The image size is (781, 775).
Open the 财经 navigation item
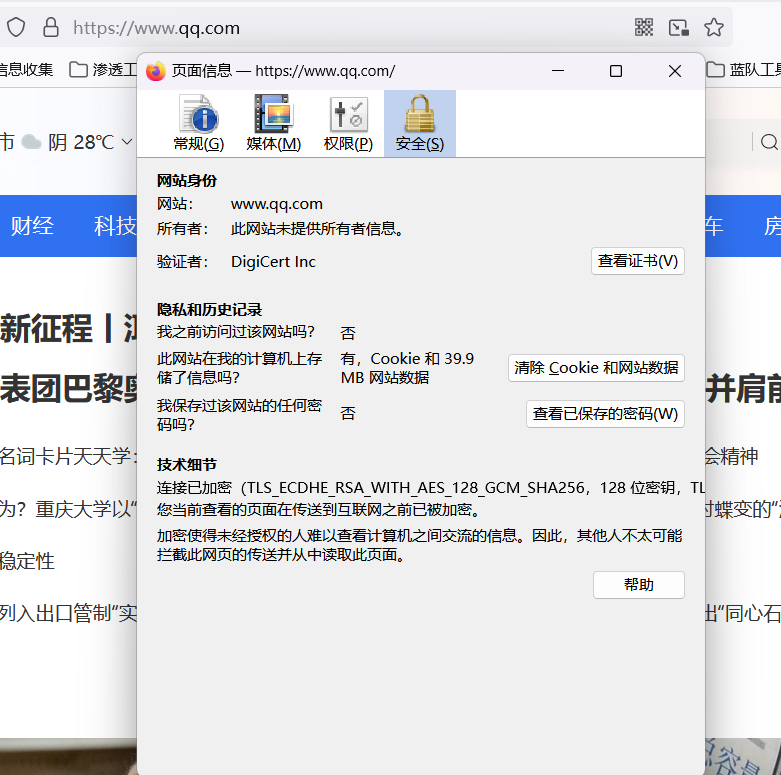pyautogui.click(x=32, y=226)
